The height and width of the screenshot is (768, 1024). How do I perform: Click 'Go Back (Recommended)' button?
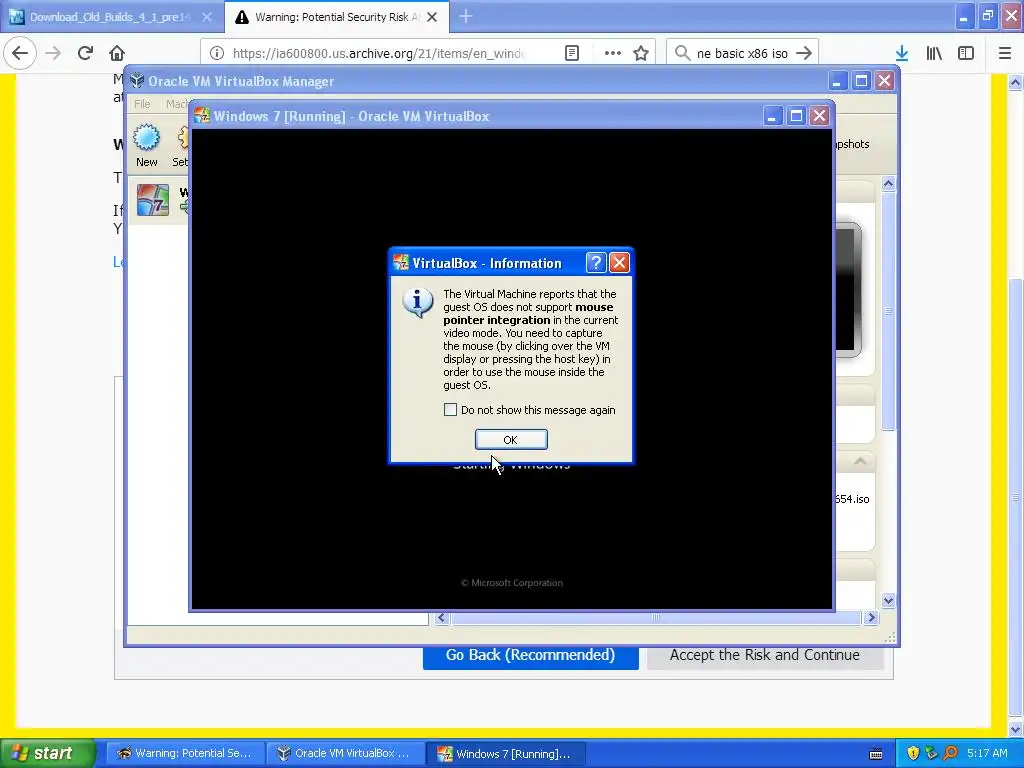530,655
